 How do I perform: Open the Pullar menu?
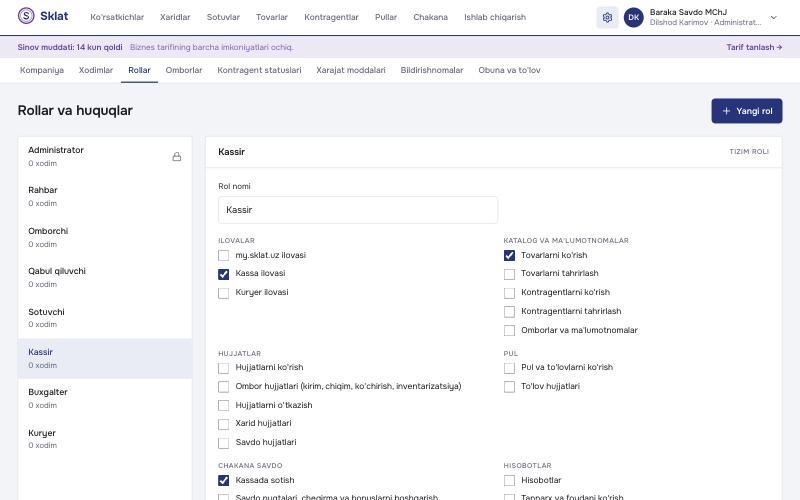coord(386,17)
